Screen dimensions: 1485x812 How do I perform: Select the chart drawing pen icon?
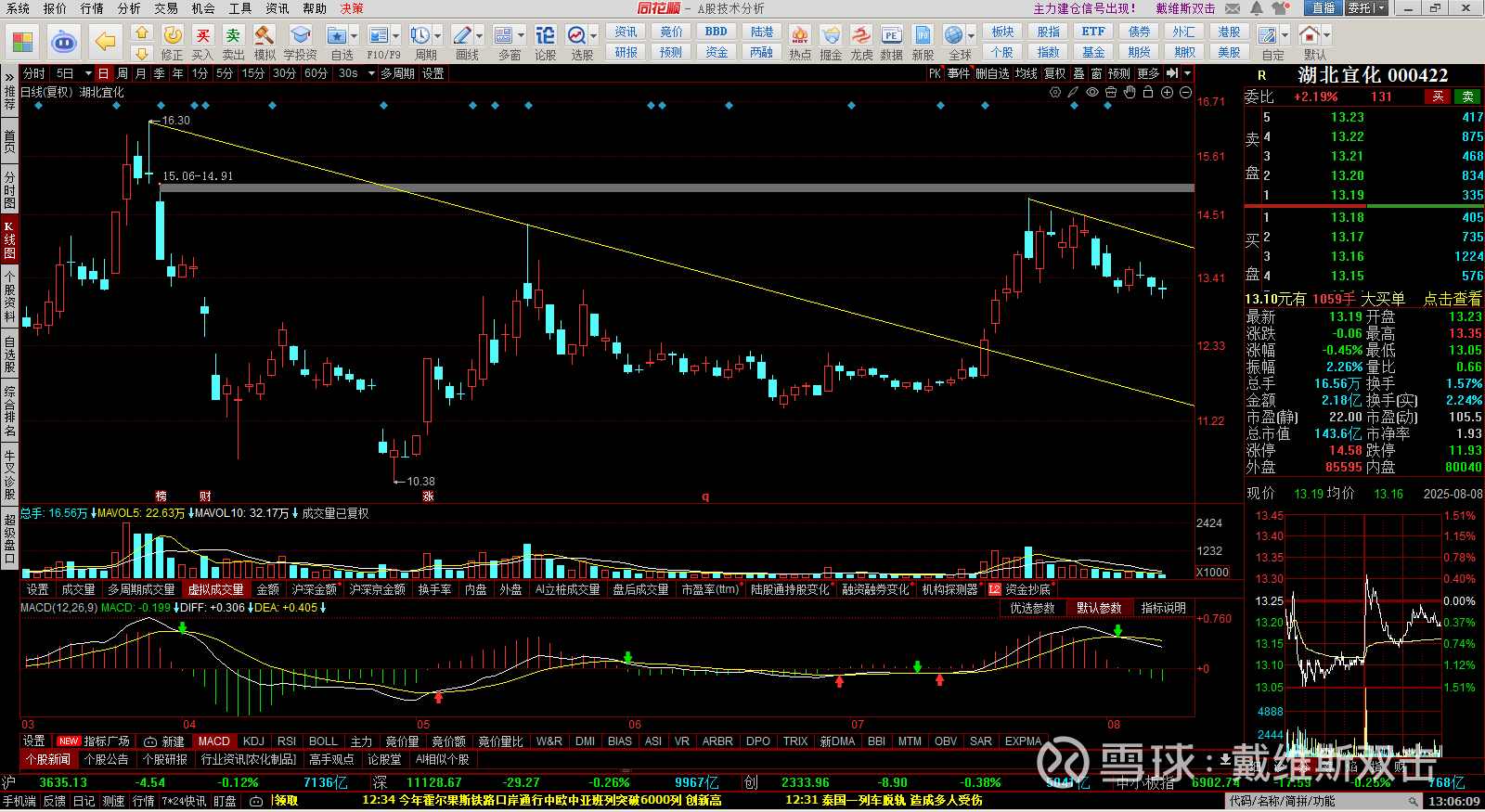1073,92
